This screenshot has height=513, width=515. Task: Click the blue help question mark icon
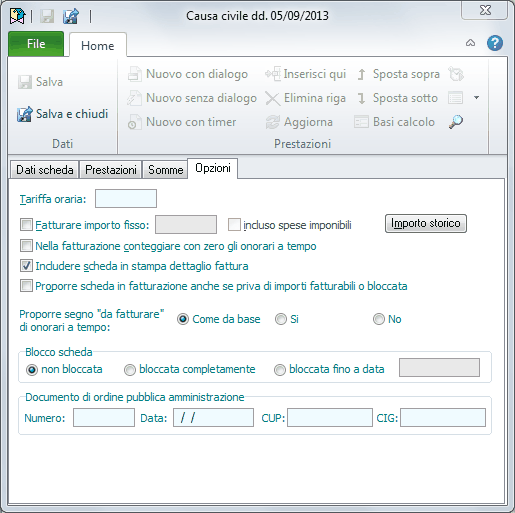[x=495, y=43]
